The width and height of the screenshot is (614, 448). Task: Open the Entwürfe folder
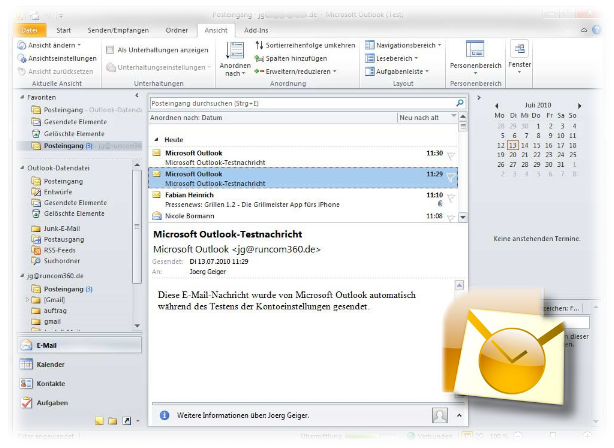(52, 192)
